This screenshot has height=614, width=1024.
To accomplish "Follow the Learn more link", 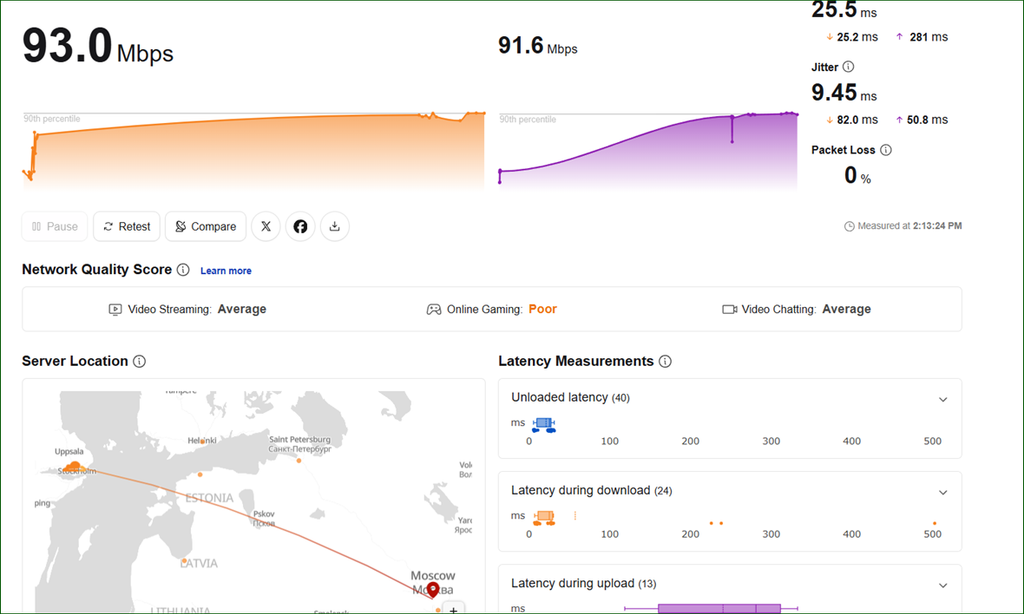I will [226, 270].
